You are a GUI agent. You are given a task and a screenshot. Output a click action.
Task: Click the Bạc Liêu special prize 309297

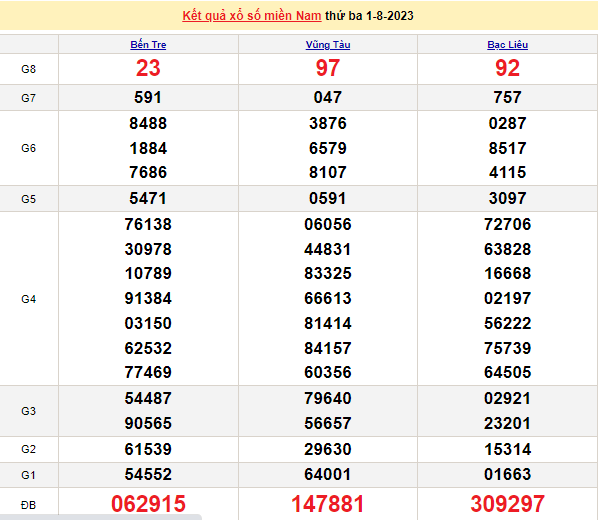(507, 503)
